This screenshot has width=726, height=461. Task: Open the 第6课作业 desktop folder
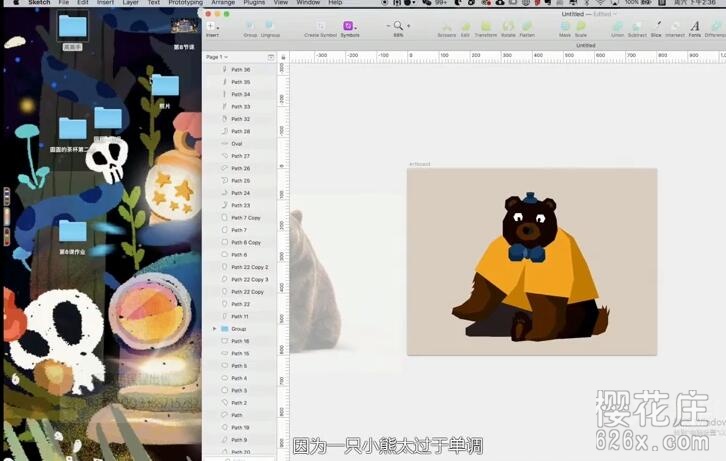click(x=73, y=237)
